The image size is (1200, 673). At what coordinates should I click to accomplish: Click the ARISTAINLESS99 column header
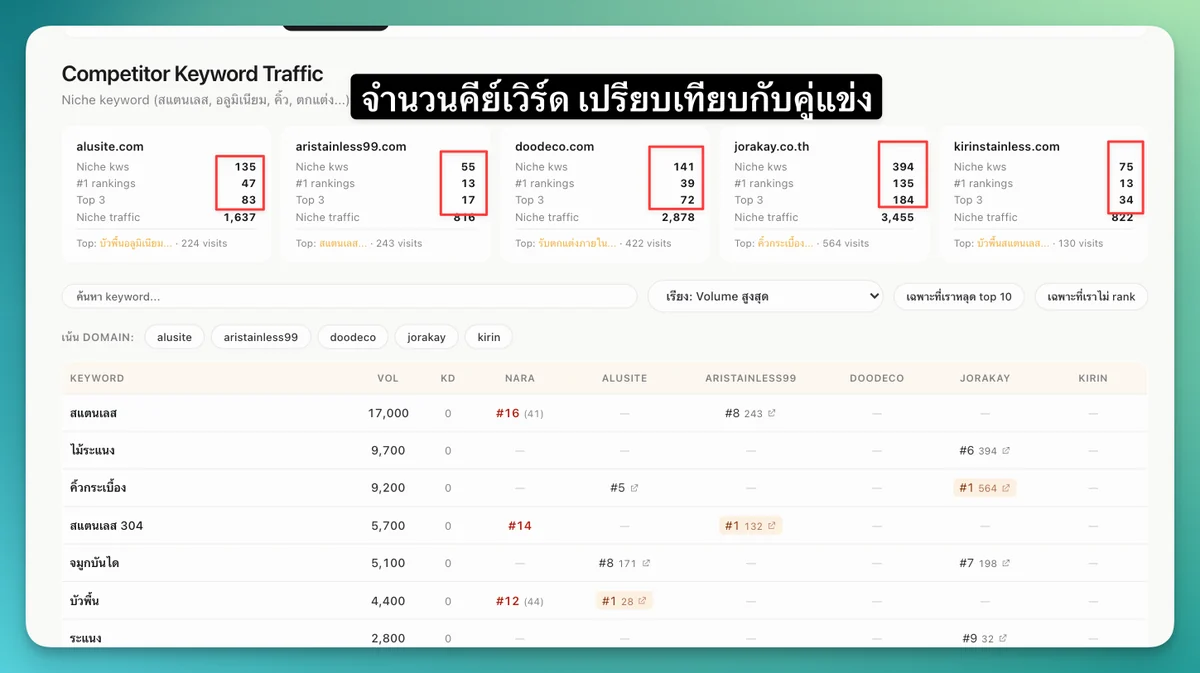click(x=750, y=378)
